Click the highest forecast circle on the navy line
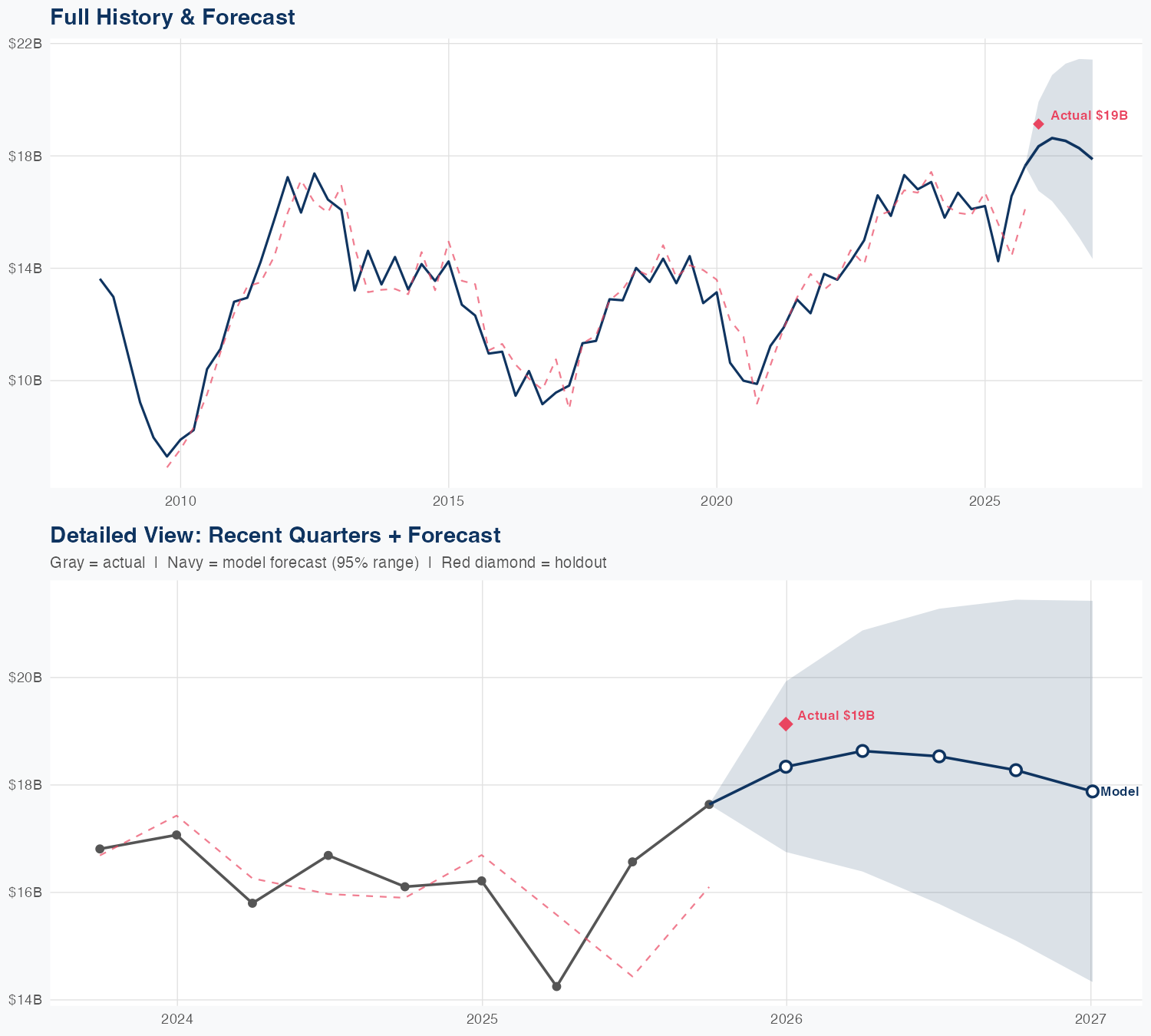 click(862, 751)
